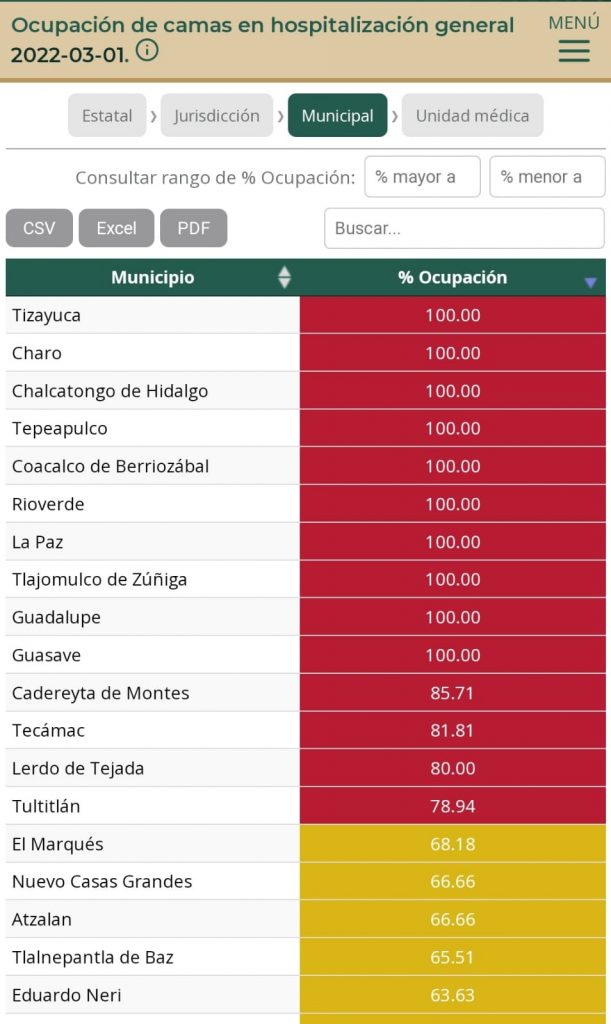Download the table as PDF
Viewport: 611px width, 1024px height.
click(193, 228)
